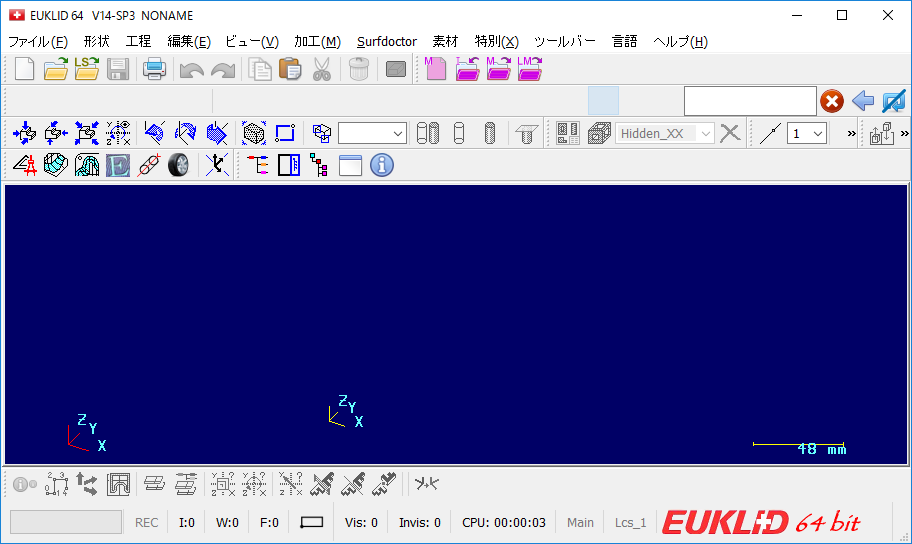
Task: Click the floppy disk save icon
Action: click(x=117, y=69)
